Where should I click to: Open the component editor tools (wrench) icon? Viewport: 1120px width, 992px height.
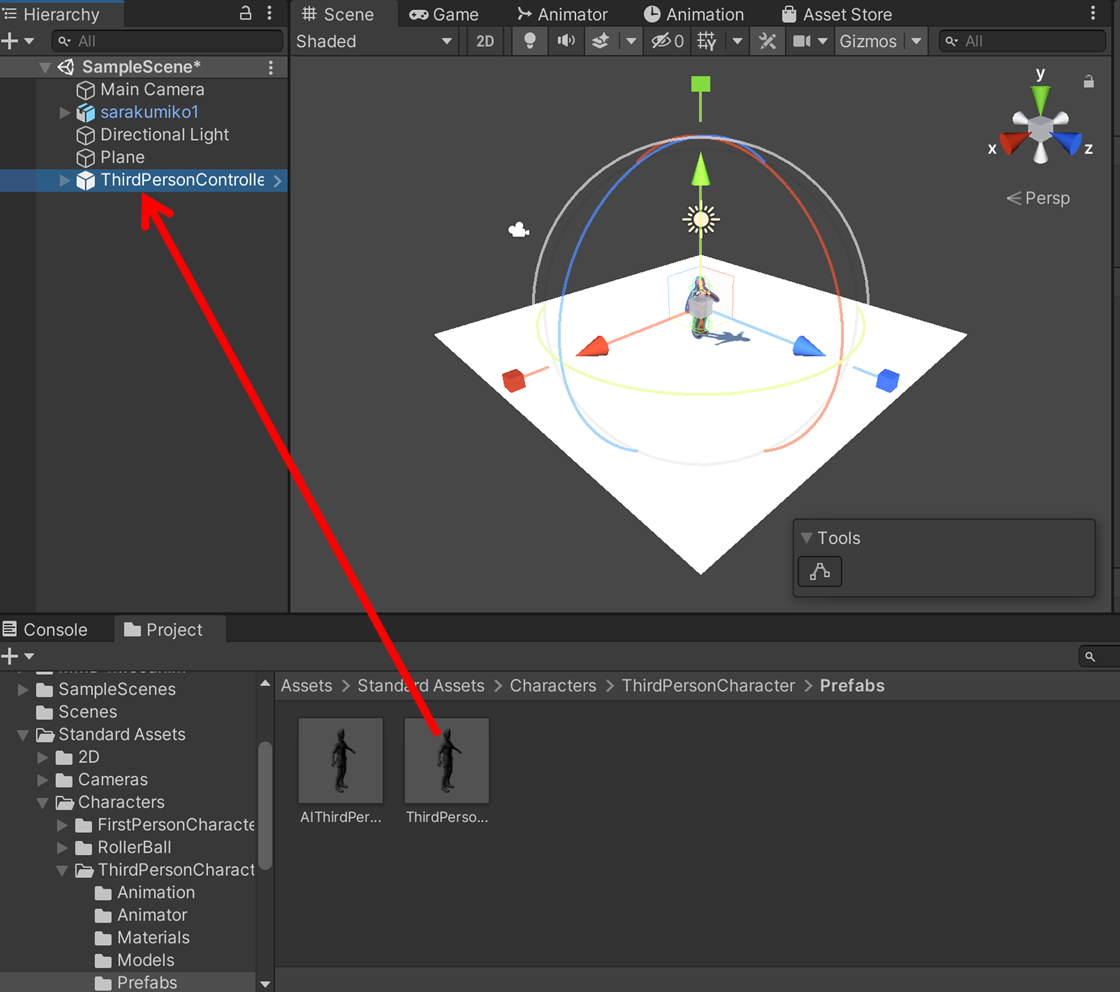[767, 41]
